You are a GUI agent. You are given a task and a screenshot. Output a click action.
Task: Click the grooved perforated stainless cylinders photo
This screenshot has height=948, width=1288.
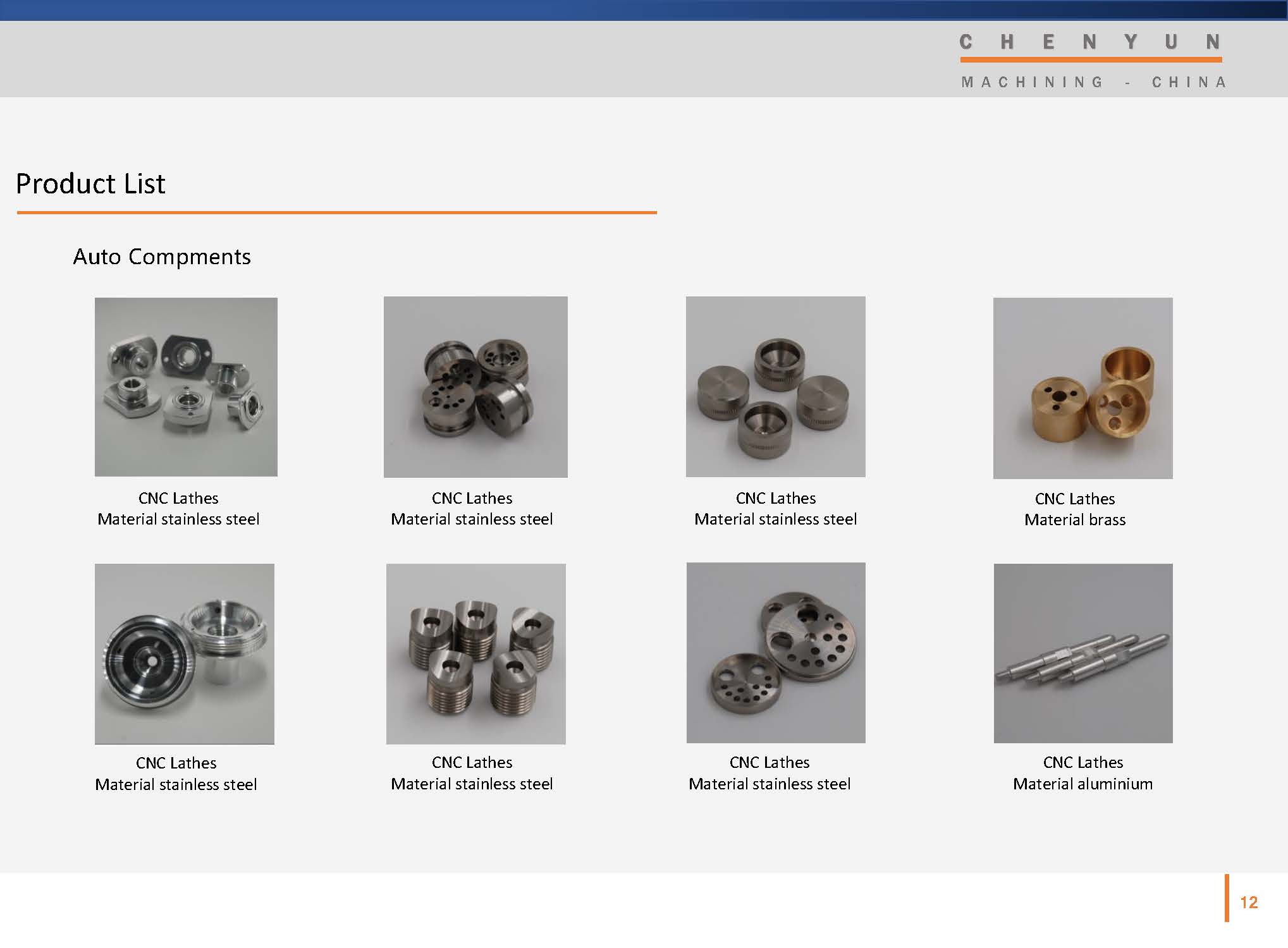pos(475,387)
